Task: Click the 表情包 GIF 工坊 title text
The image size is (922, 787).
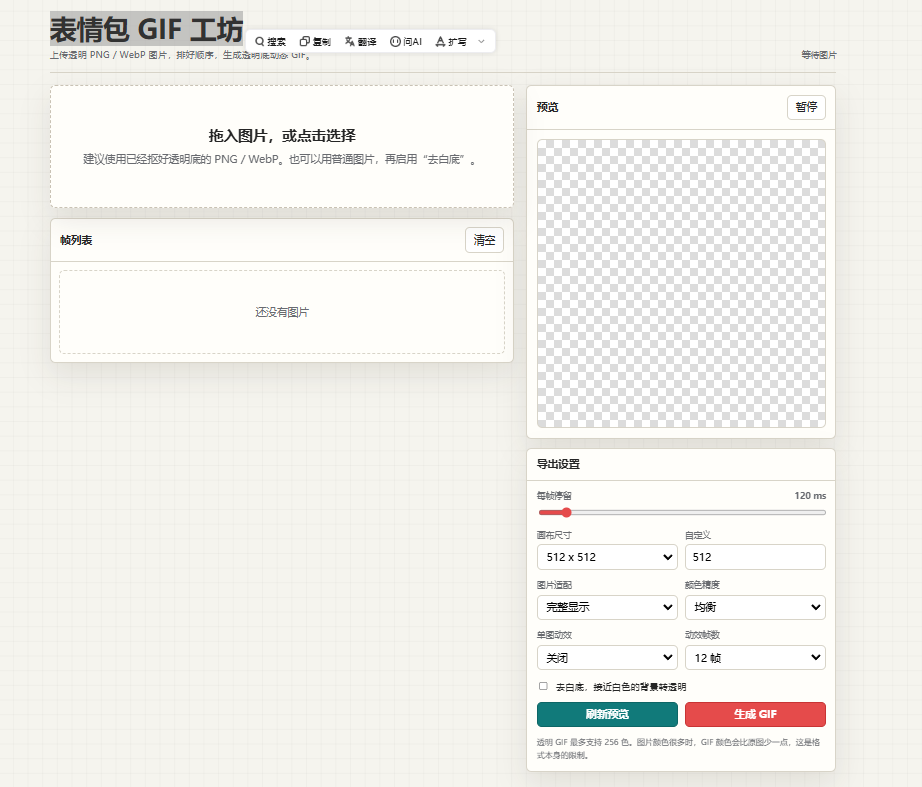Action: (x=146, y=29)
